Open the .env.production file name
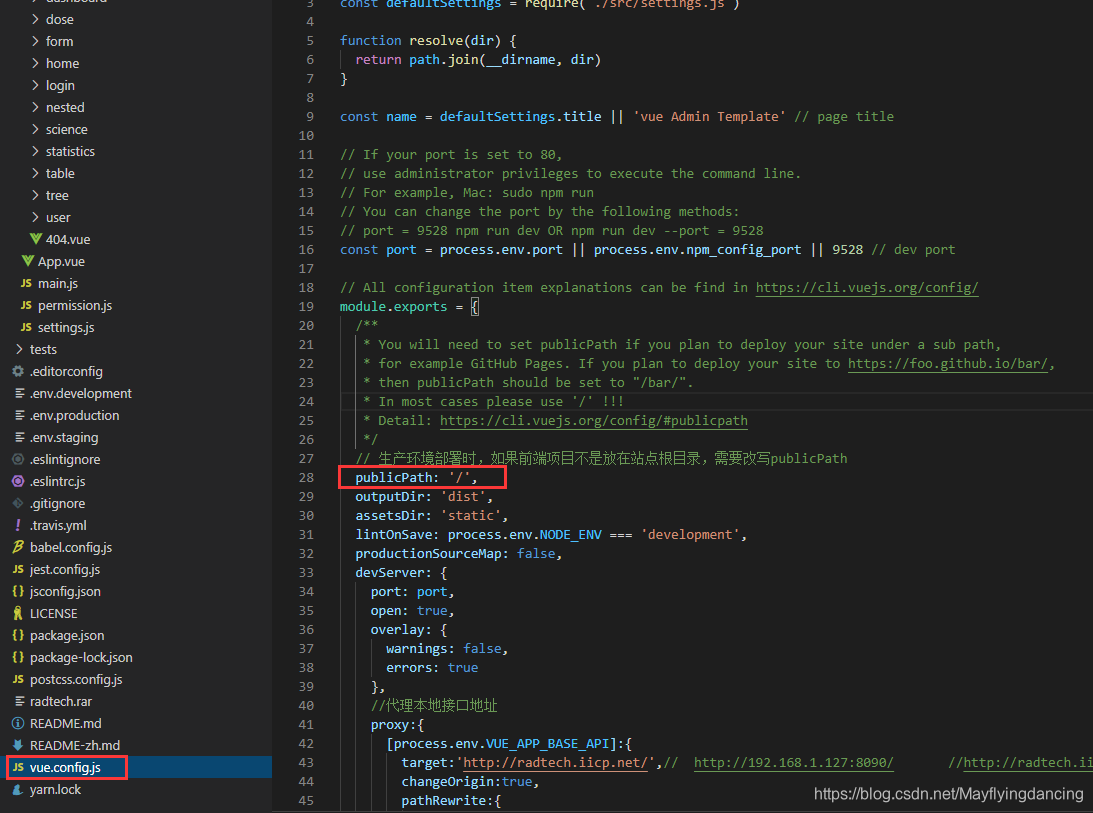This screenshot has height=813, width=1093. pos(75,416)
